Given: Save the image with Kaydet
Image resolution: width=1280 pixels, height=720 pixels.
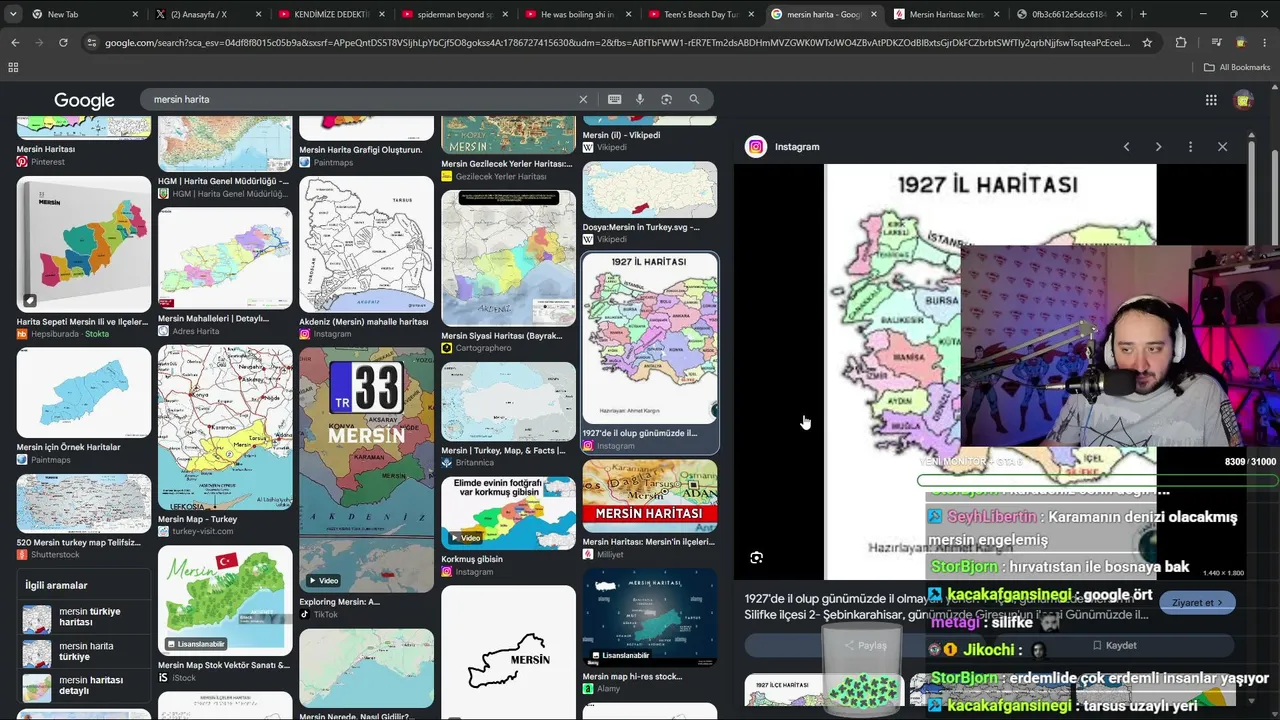Looking at the screenshot, I should [1113, 646].
